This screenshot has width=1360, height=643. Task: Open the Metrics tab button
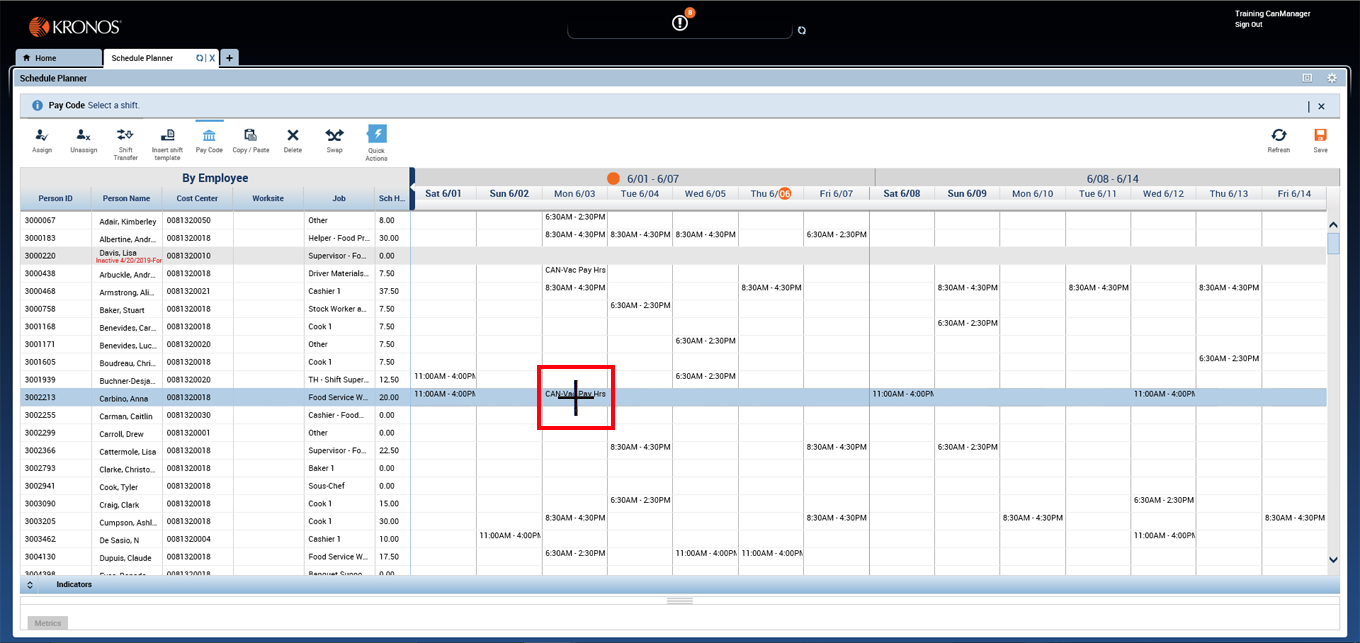point(48,623)
